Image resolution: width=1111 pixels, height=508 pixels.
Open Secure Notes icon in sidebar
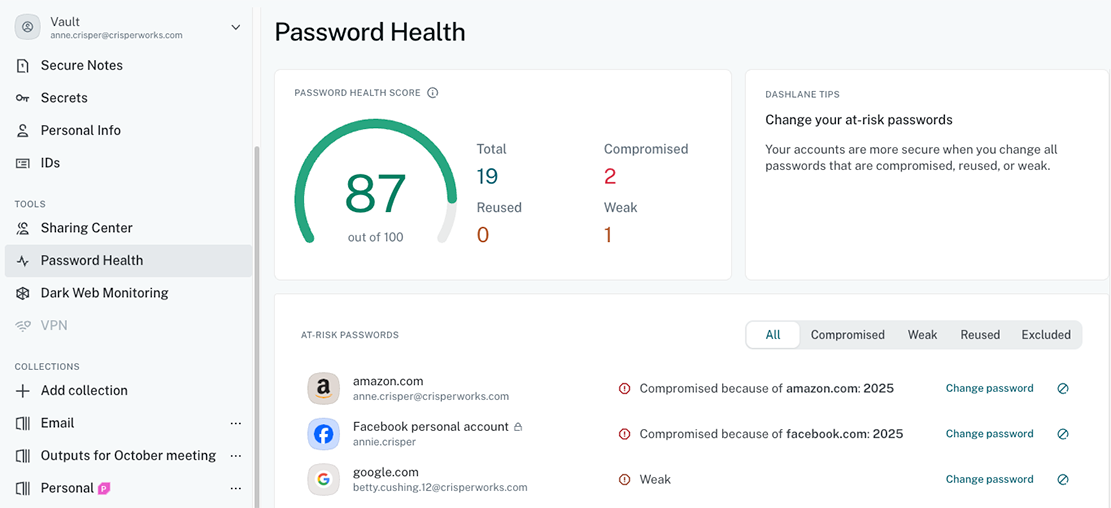23,66
